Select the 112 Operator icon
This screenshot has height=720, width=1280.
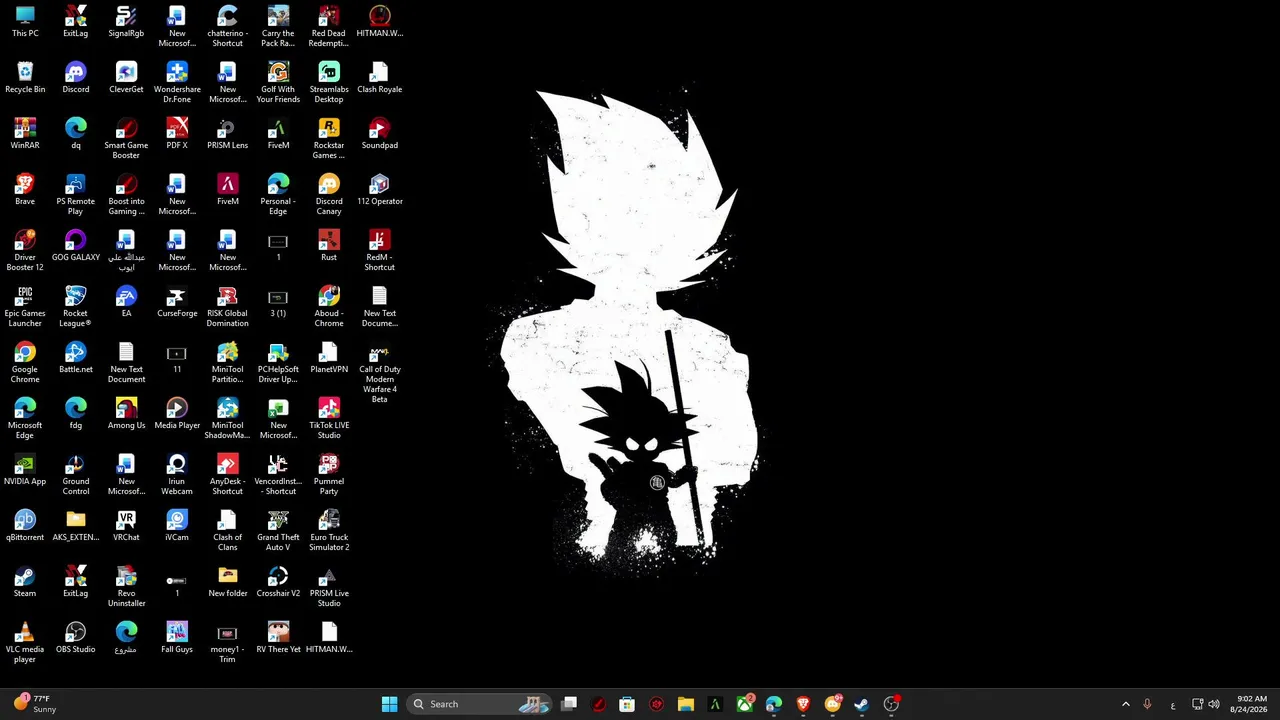pos(379,190)
